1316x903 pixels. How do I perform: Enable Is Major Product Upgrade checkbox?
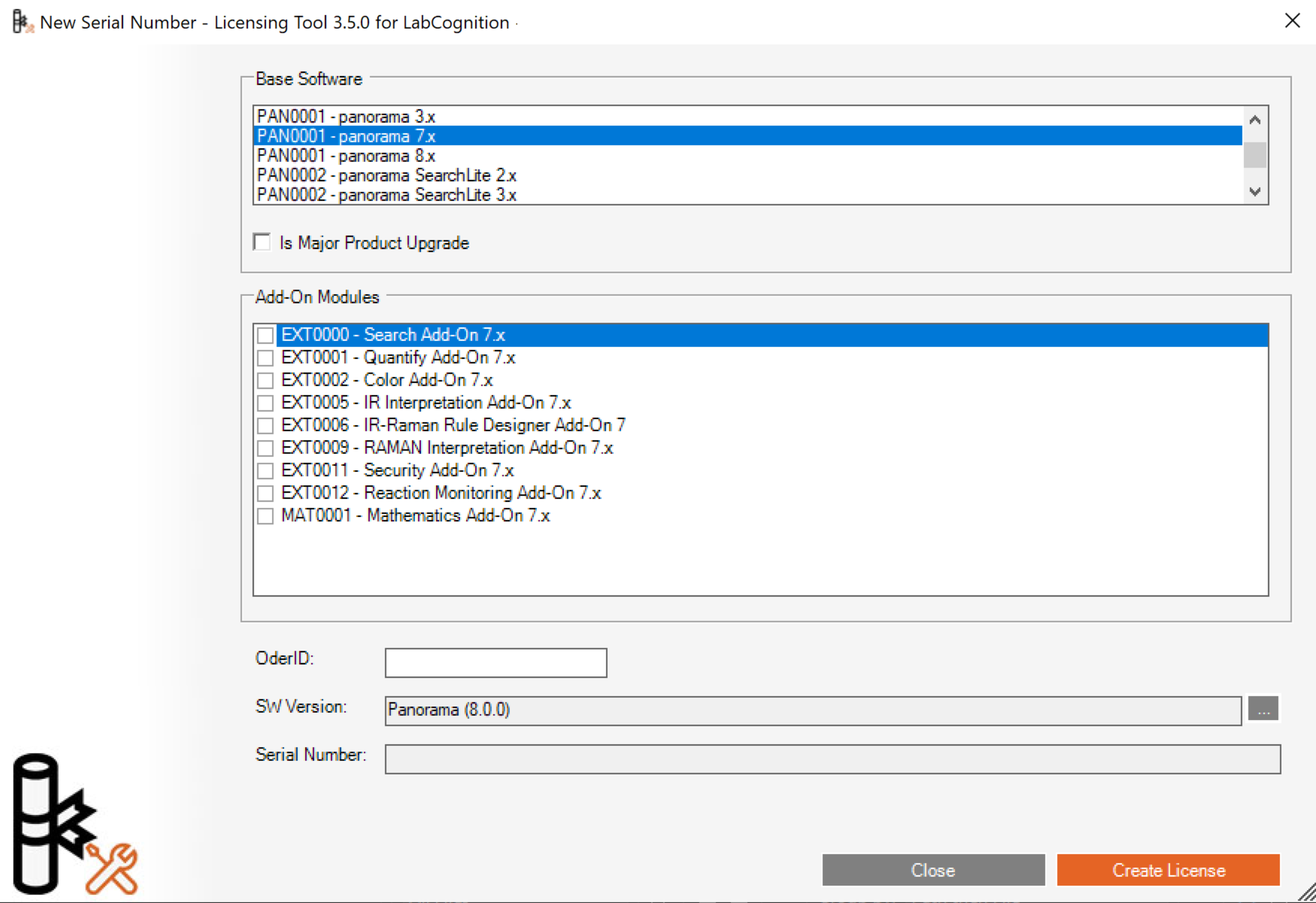click(262, 243)
